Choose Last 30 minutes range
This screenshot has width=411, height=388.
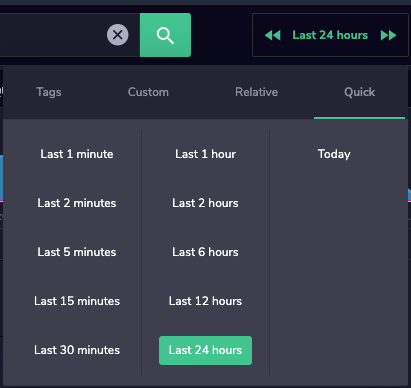click(x=77, y=350)
